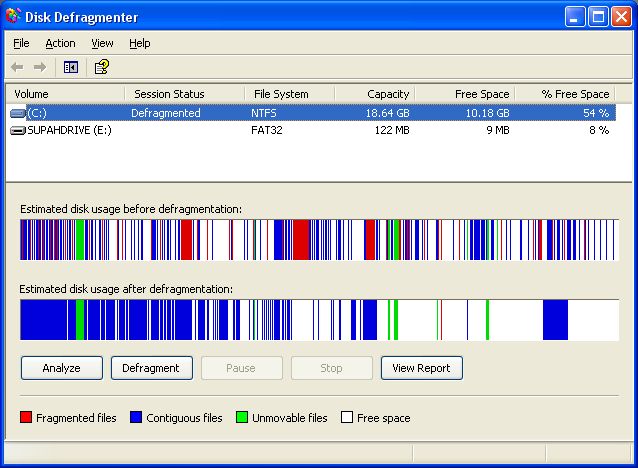This screenshot has height=468, width=638.
Task: Select the (C:) drive icon
Action: pos(18,113)
